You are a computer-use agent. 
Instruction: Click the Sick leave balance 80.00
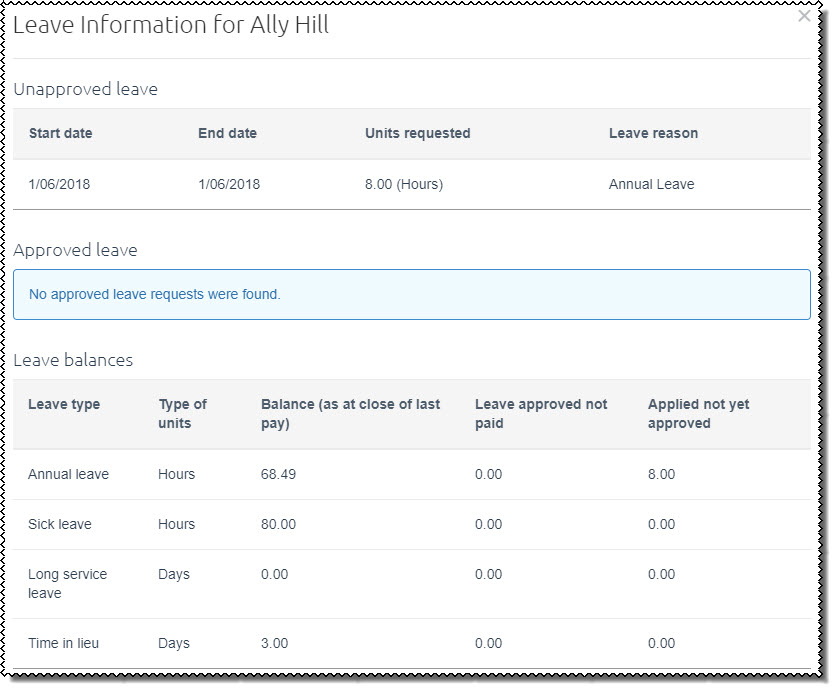(278, 525)
